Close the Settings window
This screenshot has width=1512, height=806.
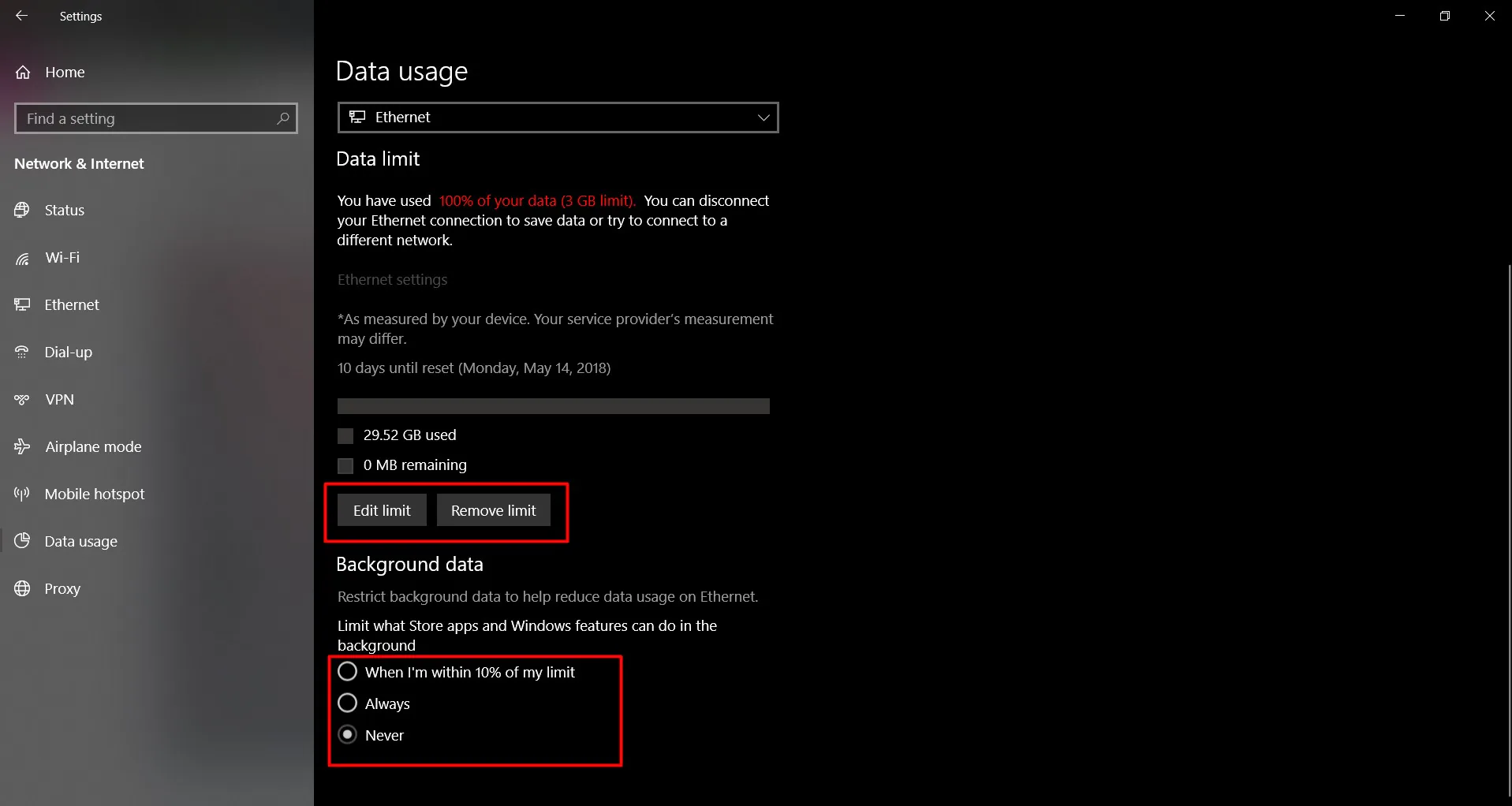pyautogui.click(x=1490, y=16)
